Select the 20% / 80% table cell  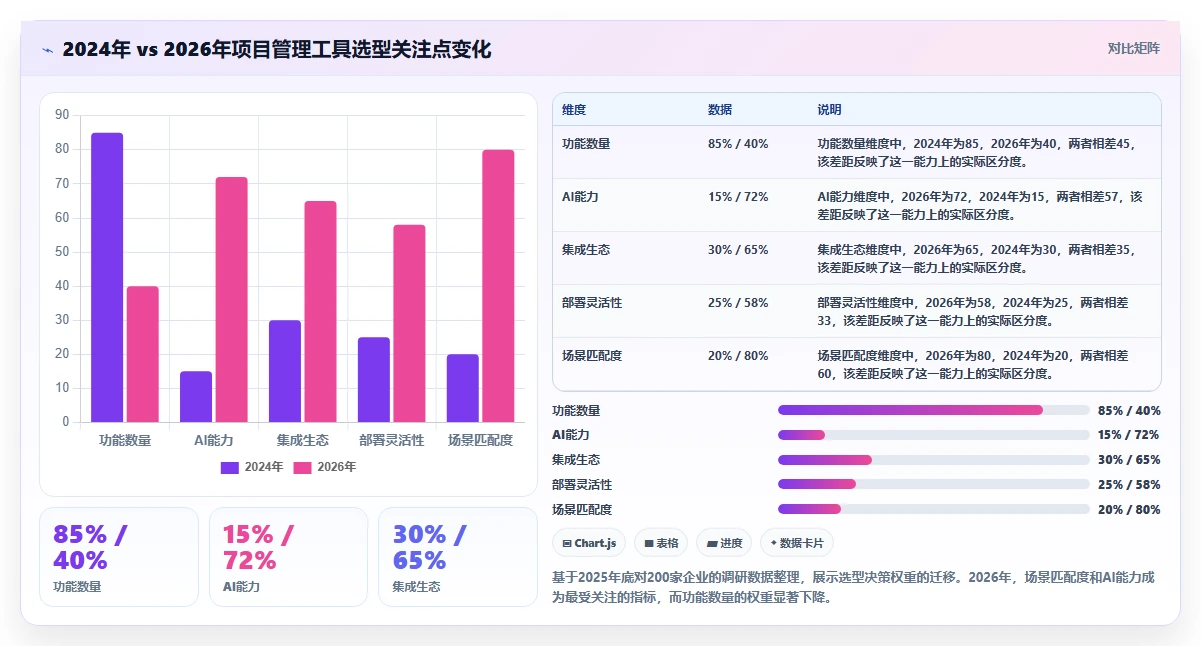(738, 356)
